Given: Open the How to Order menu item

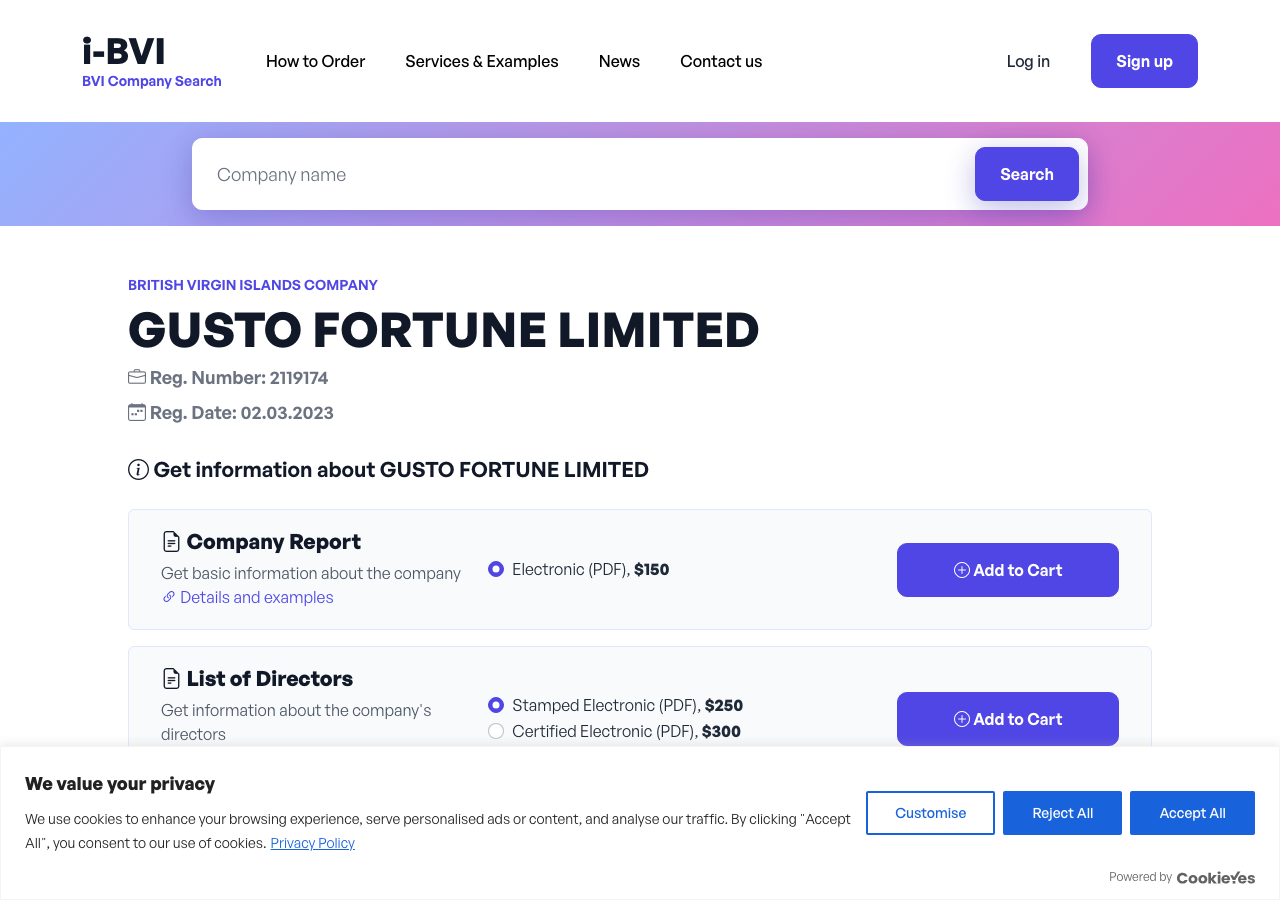Looking at the screenshot, I should click(x=316, y=61).
